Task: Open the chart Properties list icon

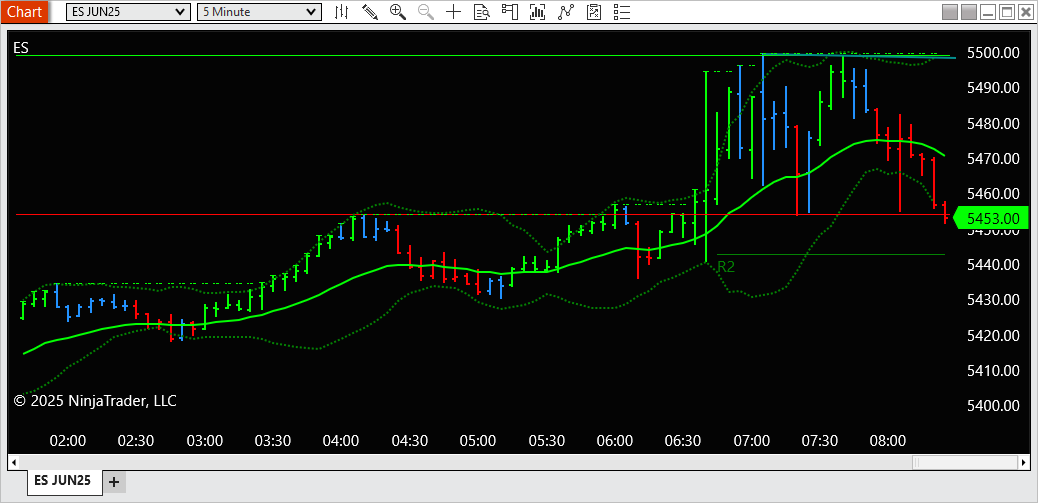Action: [x=622, y=11]
